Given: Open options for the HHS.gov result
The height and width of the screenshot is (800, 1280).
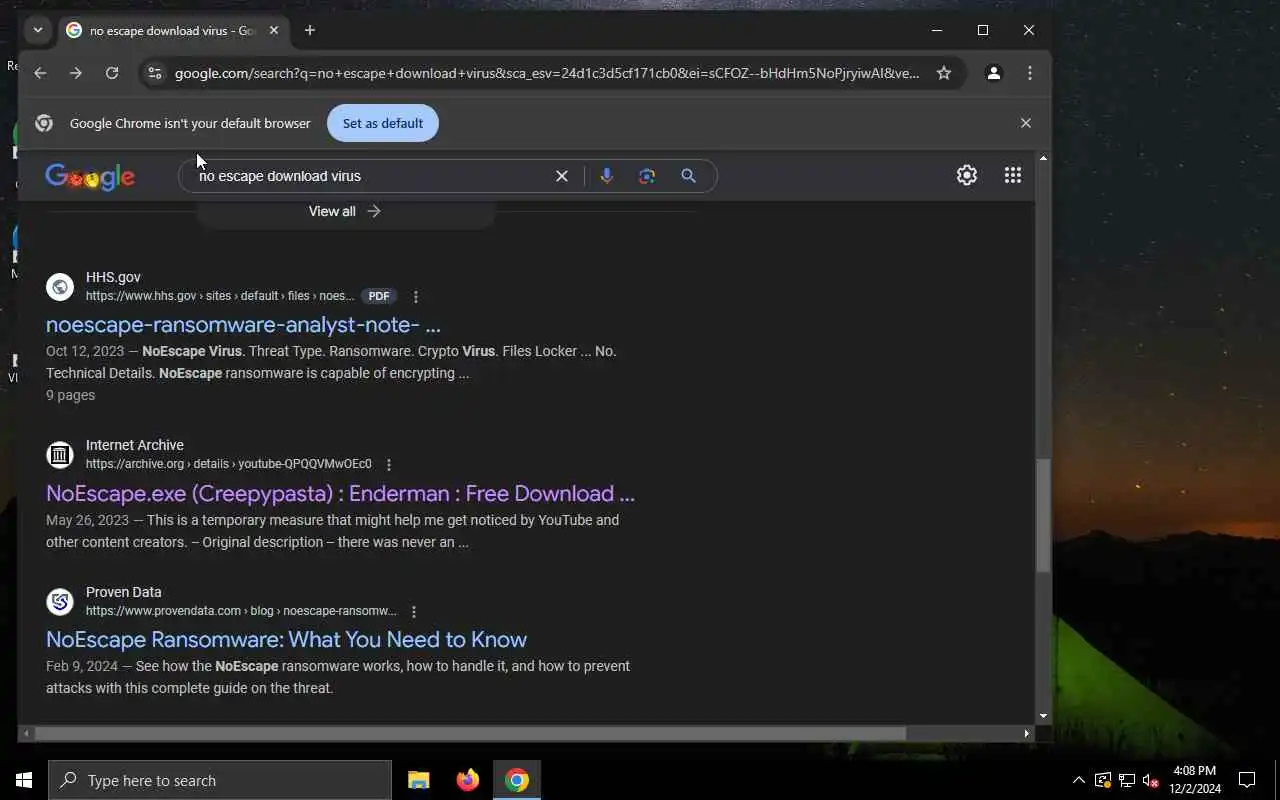Looking at the screenshot, I should click(416, 297).
